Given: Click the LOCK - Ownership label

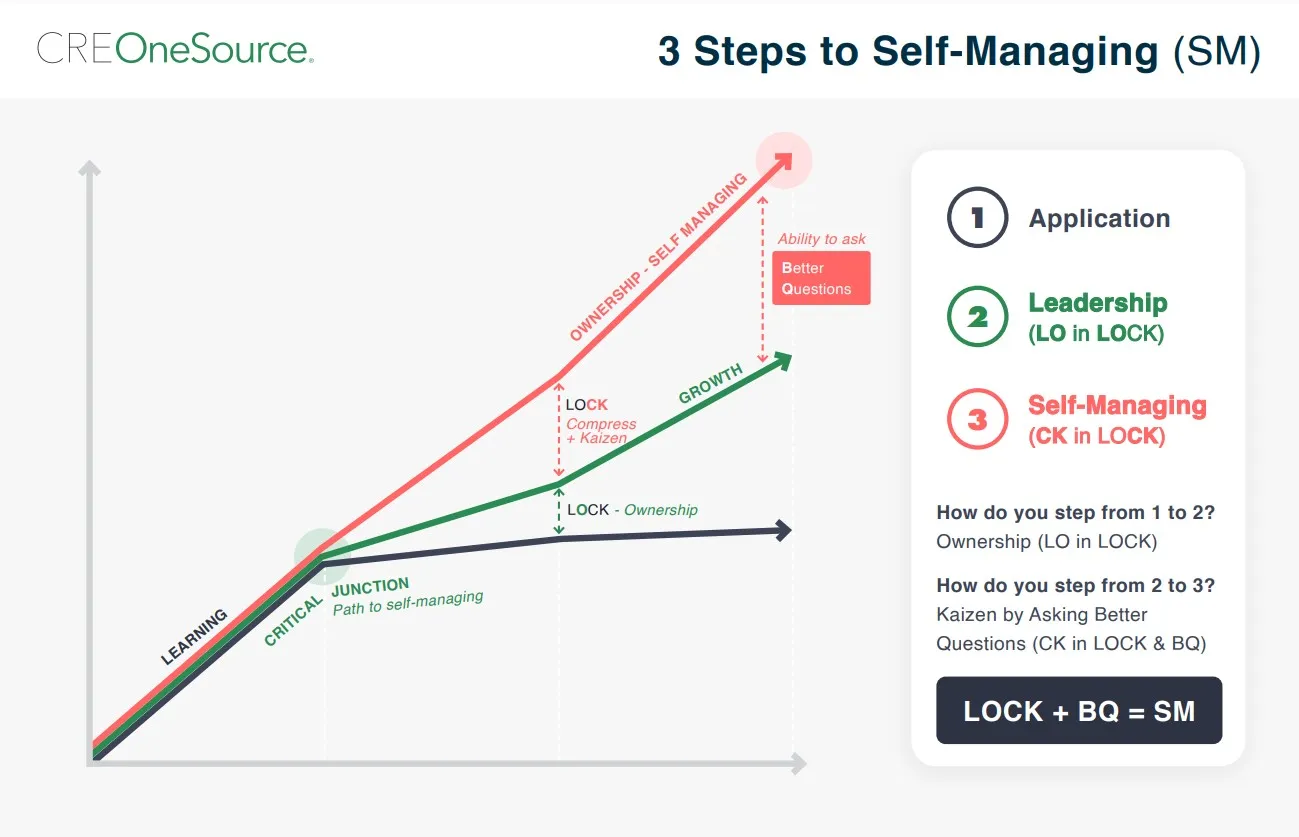Looking at the screenshot, I should tap(632, 510).
